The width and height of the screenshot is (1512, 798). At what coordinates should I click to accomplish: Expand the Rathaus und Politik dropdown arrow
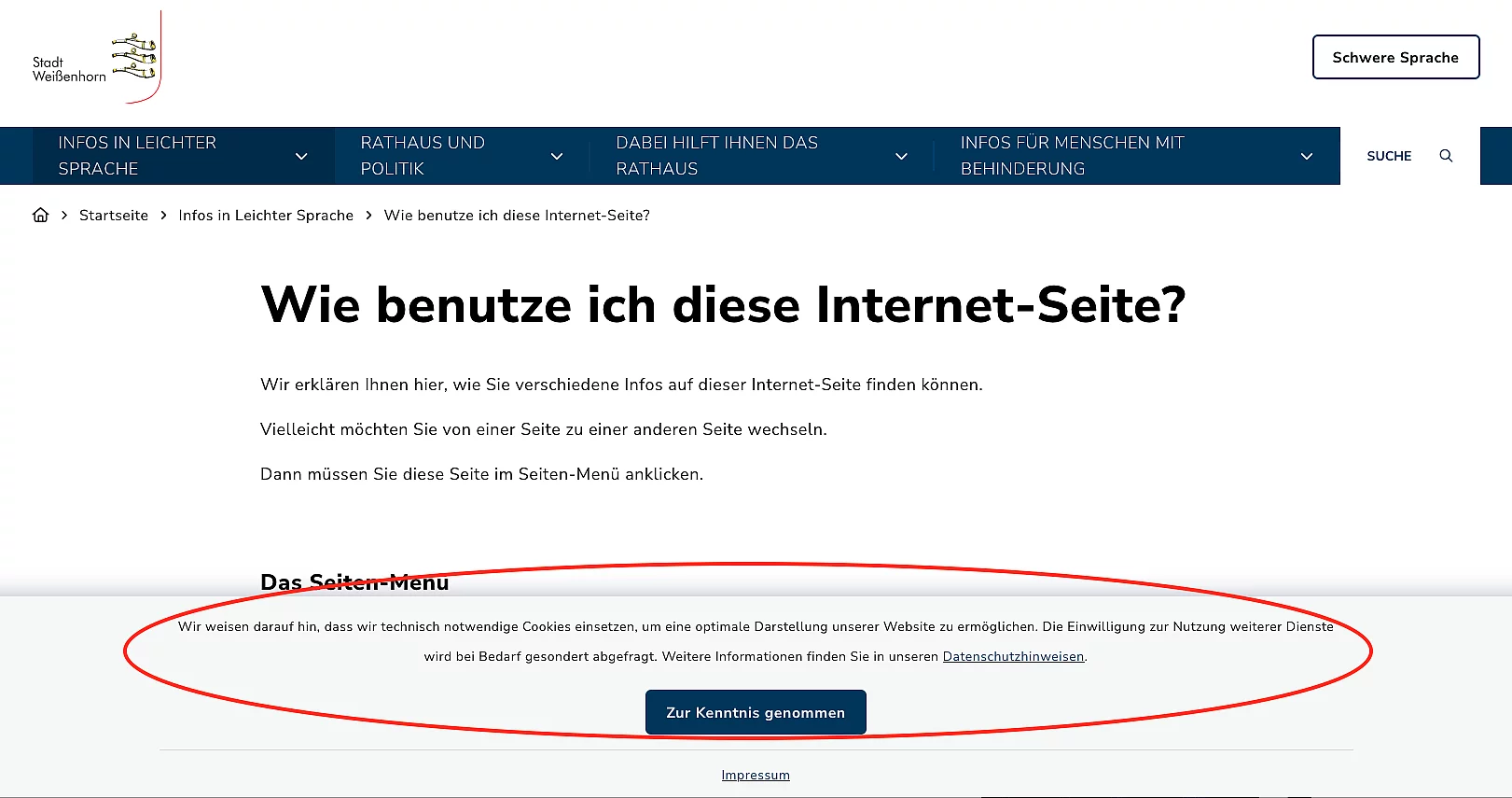557,157
